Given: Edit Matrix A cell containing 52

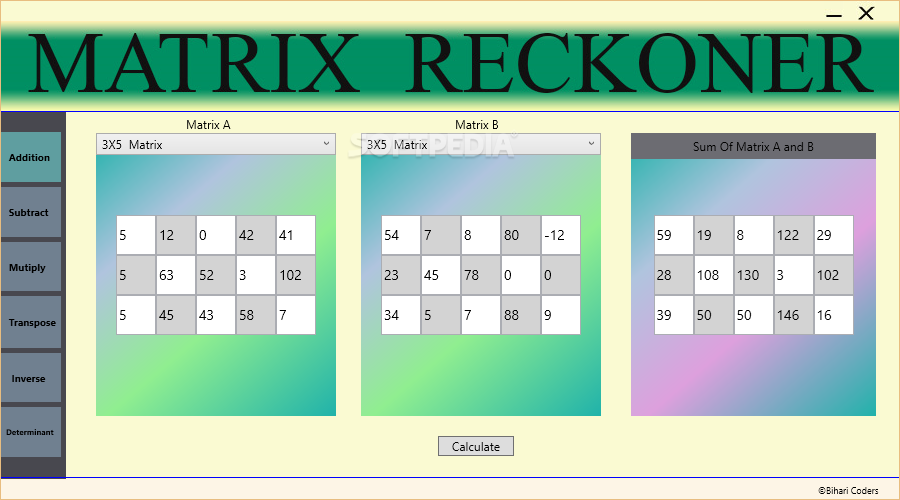Looking at the screenshot, I should click(x=216, y=275).
